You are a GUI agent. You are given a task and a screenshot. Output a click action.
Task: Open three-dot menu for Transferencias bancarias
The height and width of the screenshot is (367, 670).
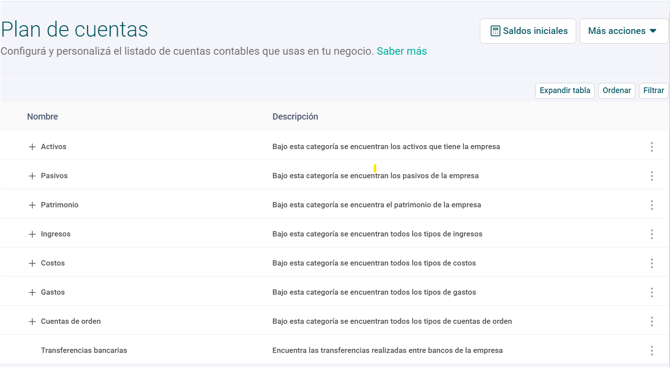point(652,350)
